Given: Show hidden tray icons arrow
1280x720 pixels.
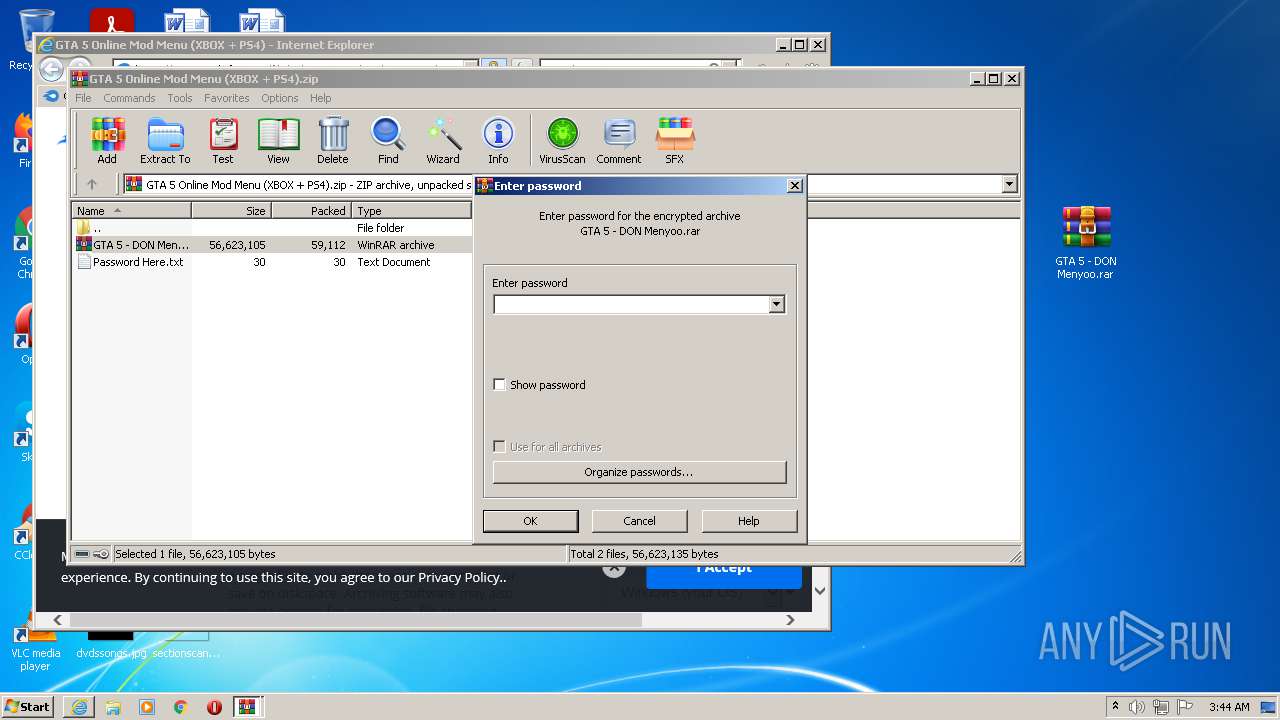Looking at the screenshot, I should click(x=1115, y=707).
